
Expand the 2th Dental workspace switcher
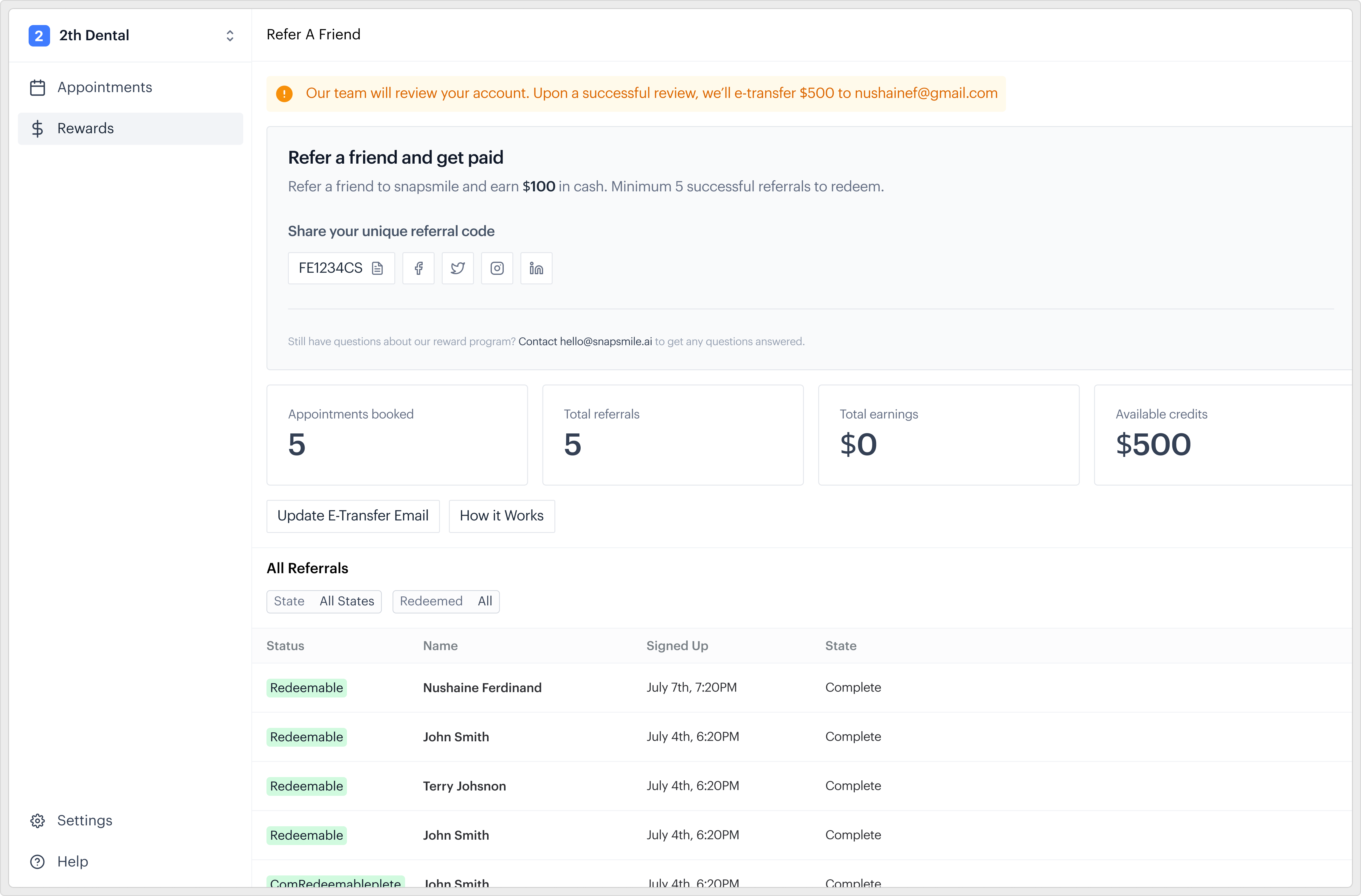(230, 35)
